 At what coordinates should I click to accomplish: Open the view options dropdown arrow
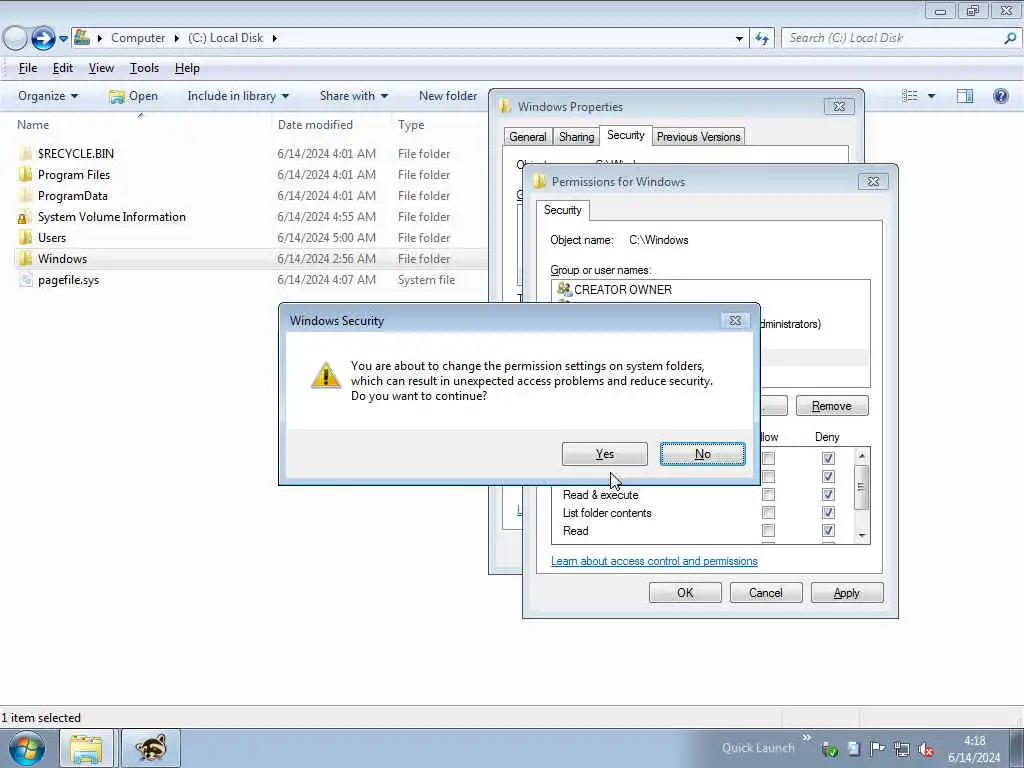point(931,96)
